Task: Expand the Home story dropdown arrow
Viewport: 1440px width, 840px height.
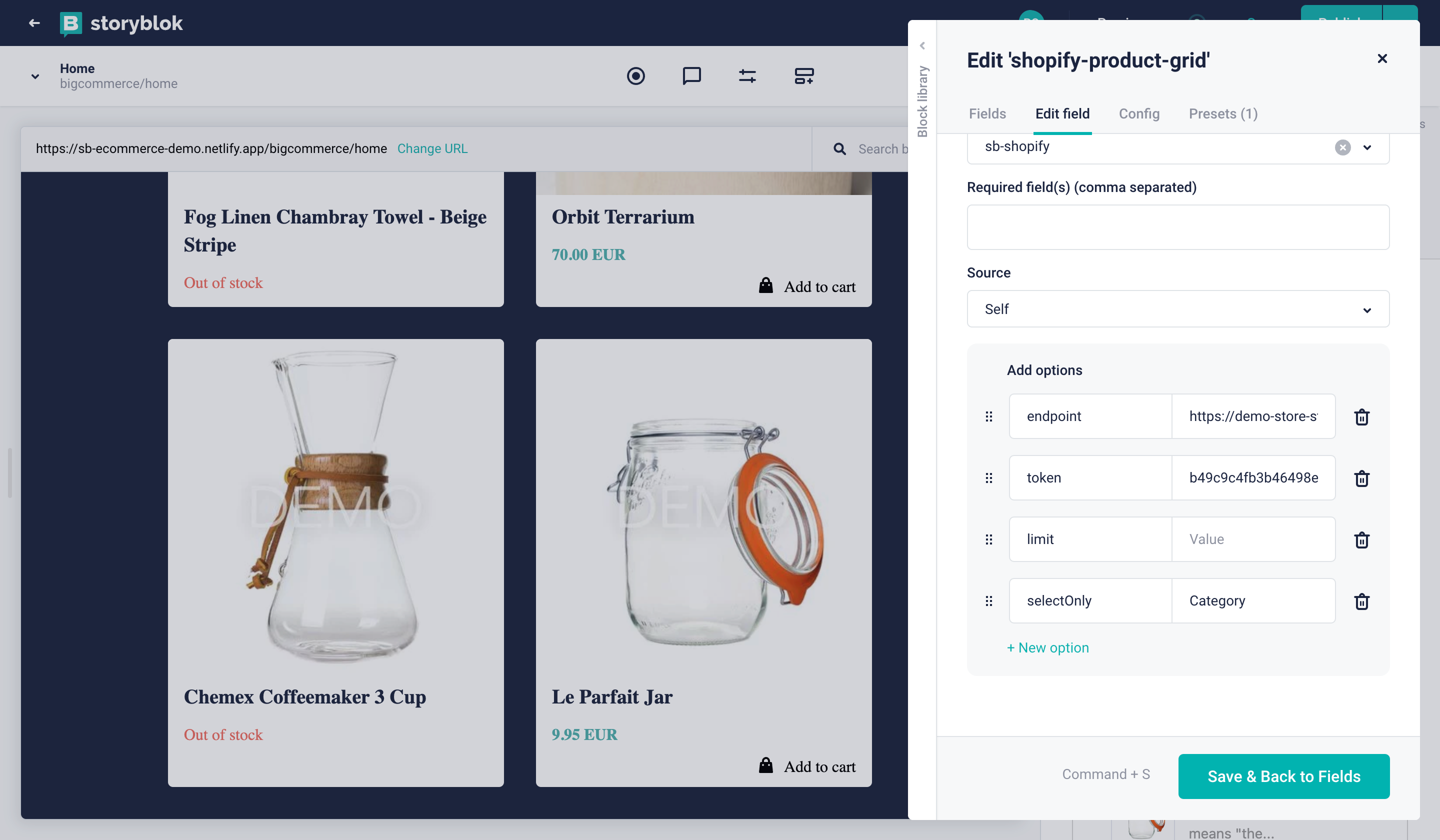Action: pyautogui.click(x=35, y=76)
